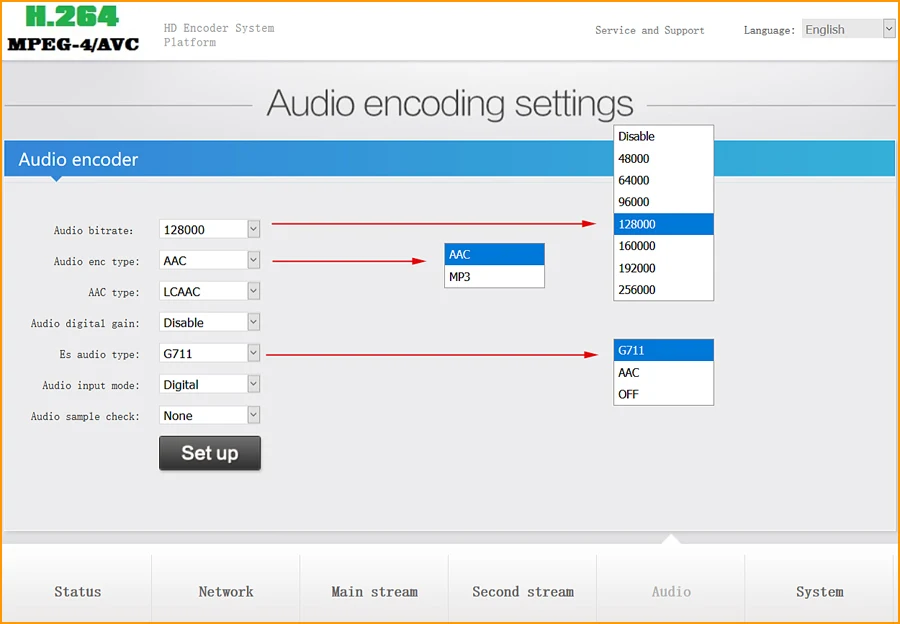Click the Audio encoder section header
Viewport: 900px width, 624px height.
[449, 159]
